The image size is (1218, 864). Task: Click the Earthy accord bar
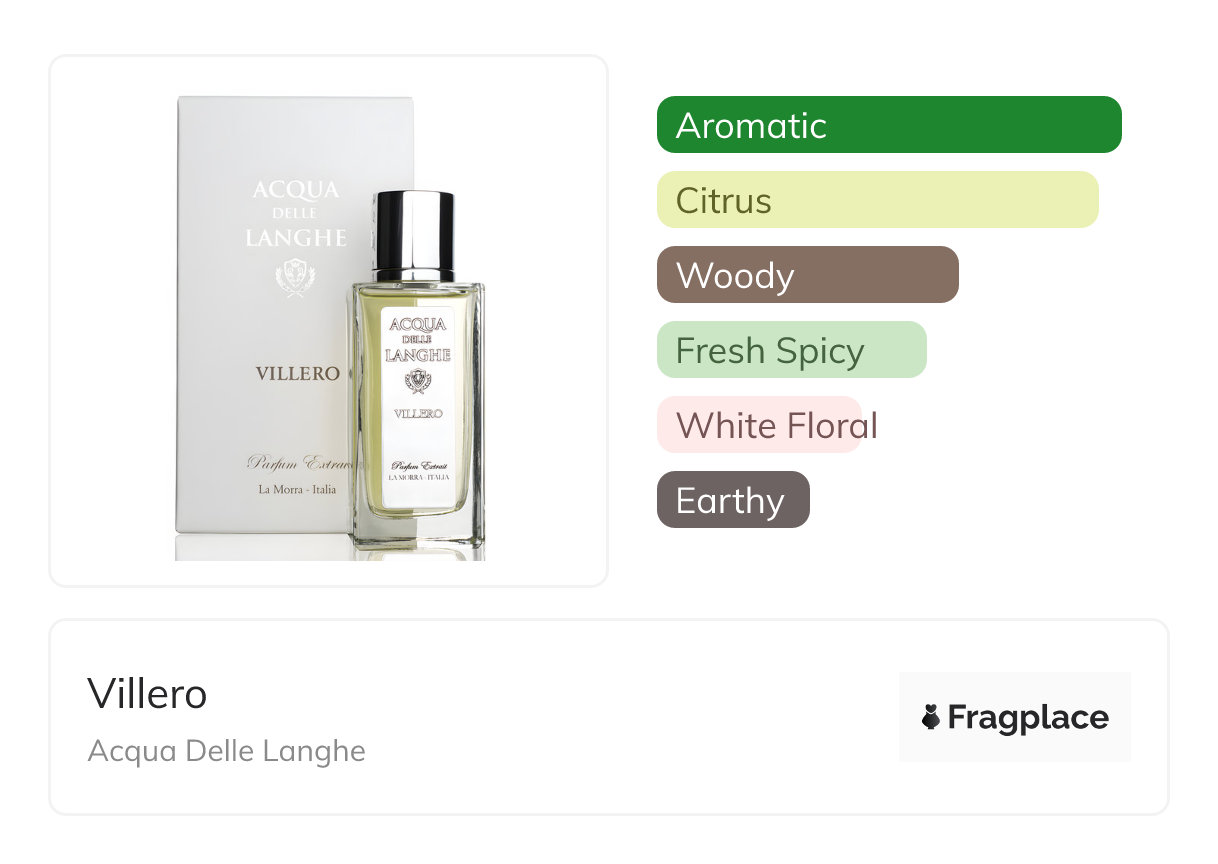tap(733, 500)
